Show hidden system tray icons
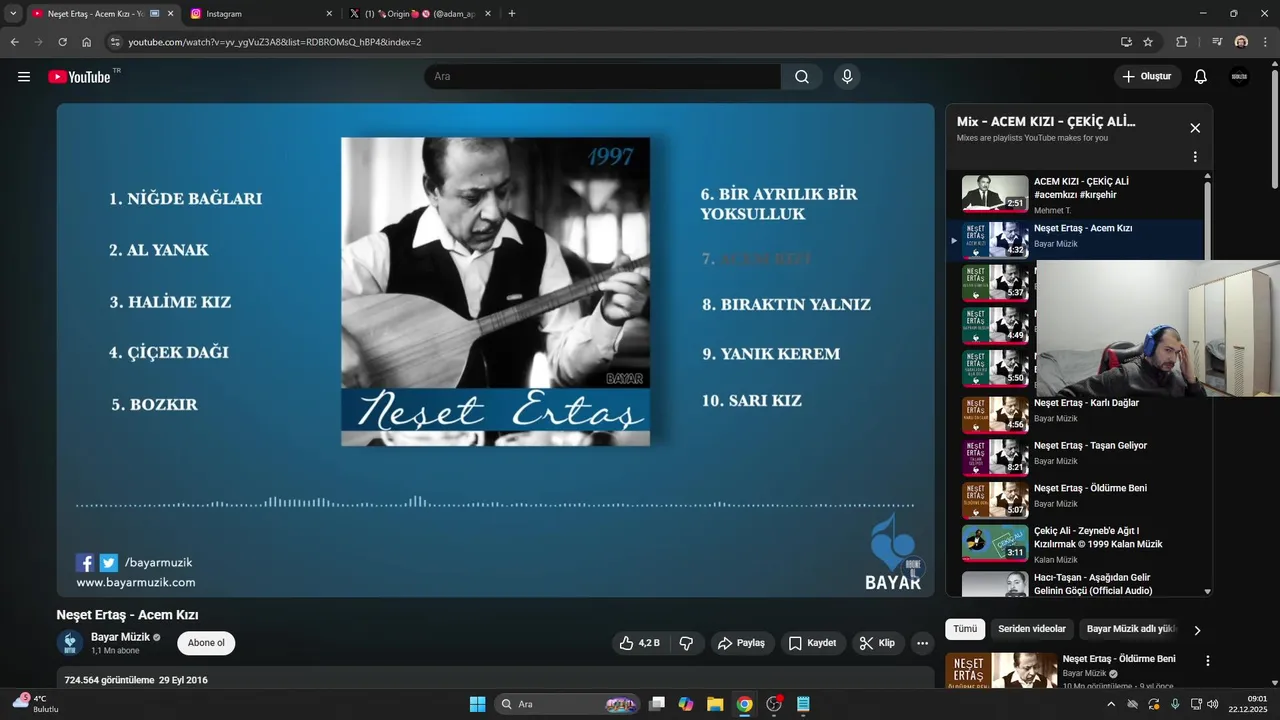 click(x=1111, y=704)
